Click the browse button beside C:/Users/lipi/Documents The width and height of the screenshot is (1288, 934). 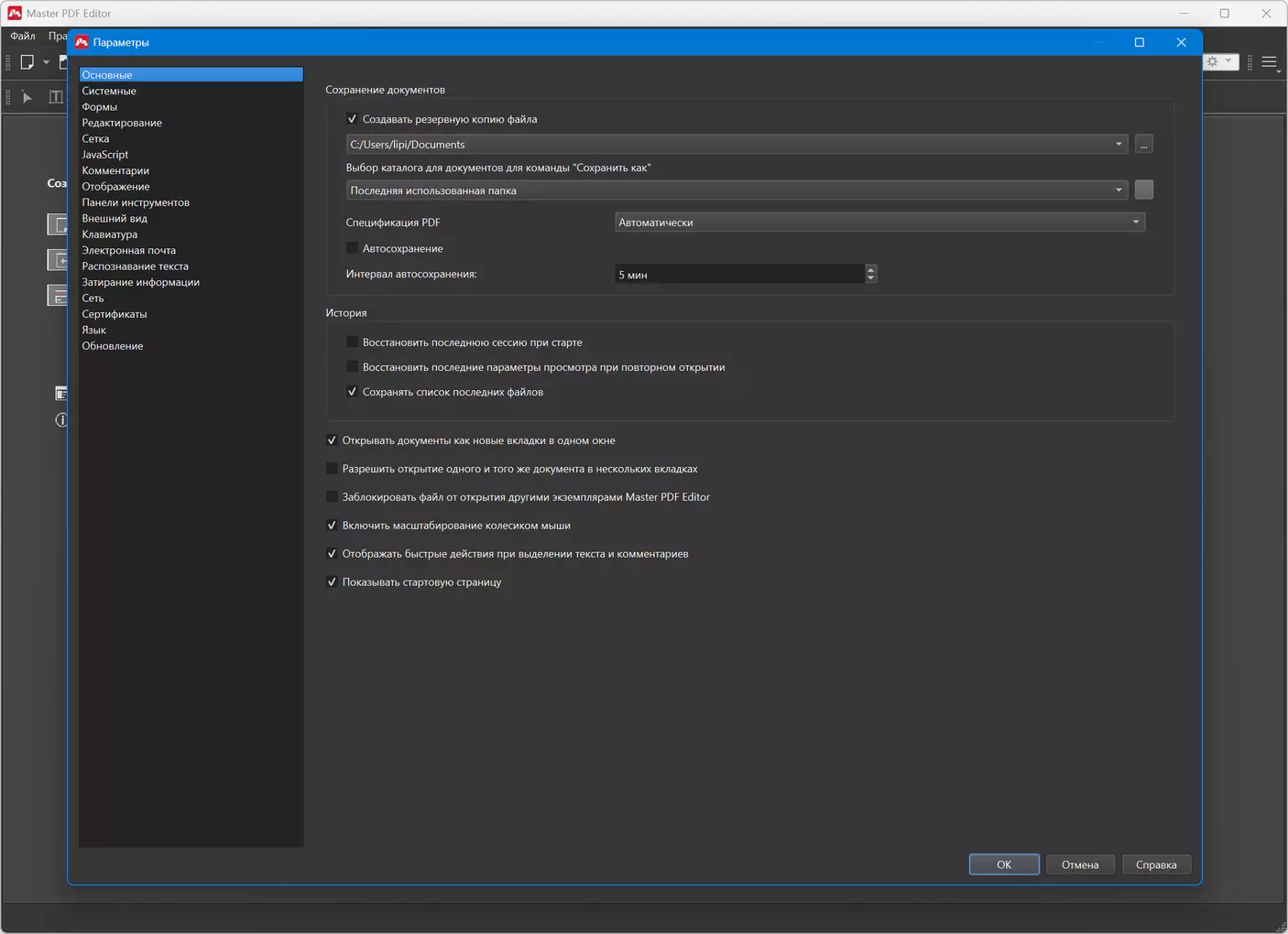[1143, 145]
